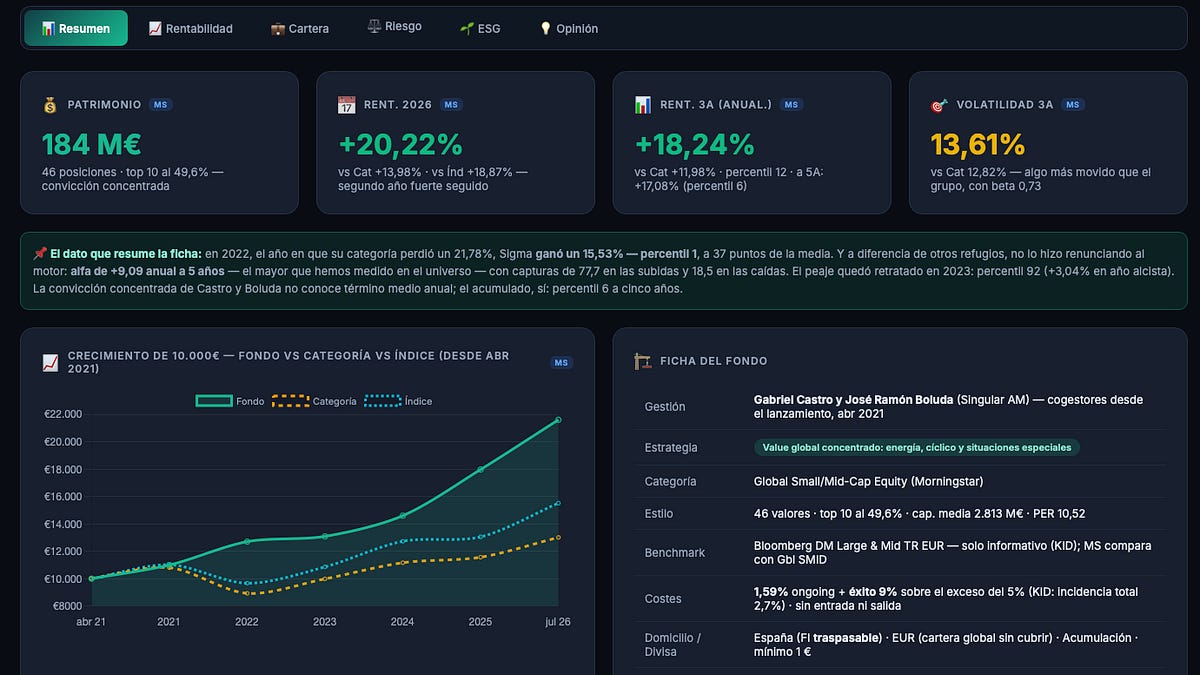This screenshot has width=1200, height=675.
Task: Select the Riesgo tab
Action: pyautogui.click(x=394, y=28)
